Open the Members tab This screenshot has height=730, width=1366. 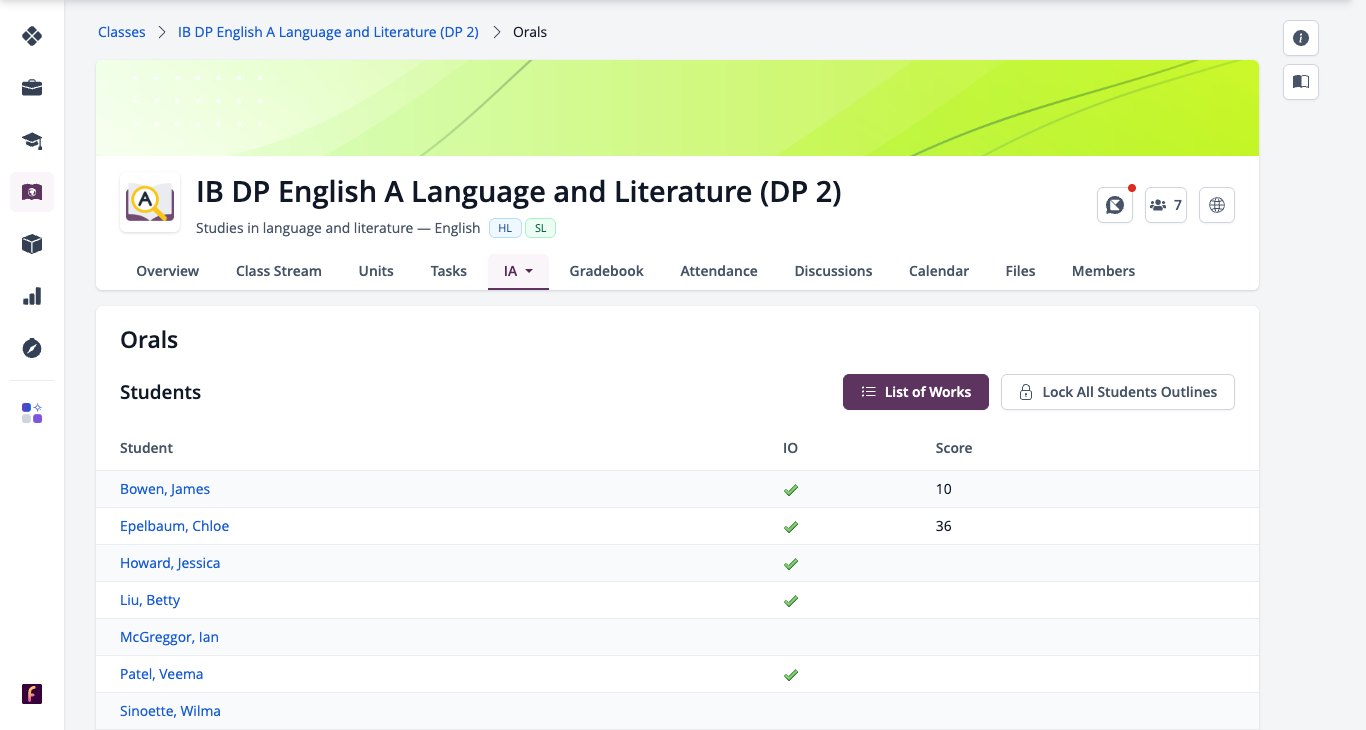[1103, 271]
